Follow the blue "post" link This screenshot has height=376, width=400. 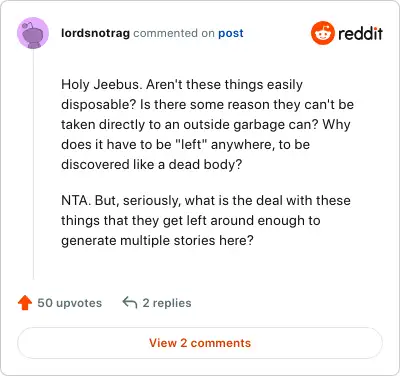click(x=231, y=33)
